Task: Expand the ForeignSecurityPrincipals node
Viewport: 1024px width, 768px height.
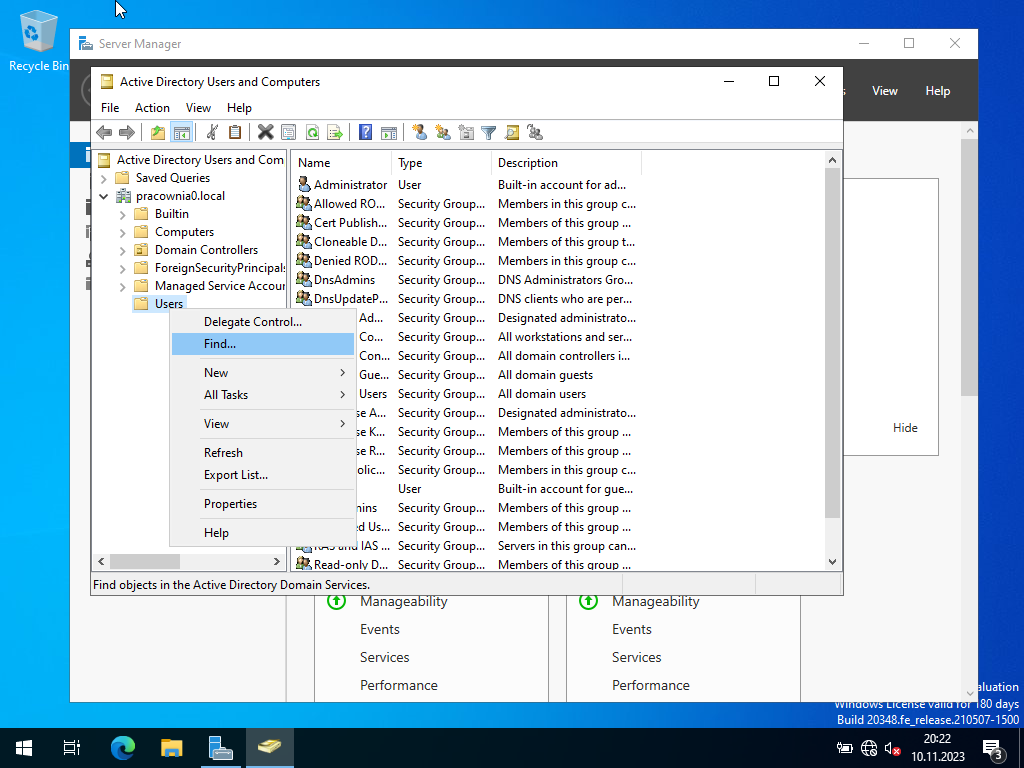Action: pyautogui.click(x=123, y=268)
